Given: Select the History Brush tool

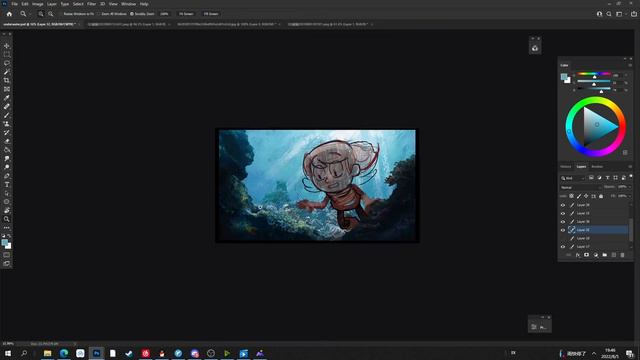Looking at the screenshot, I should (7, 132).
